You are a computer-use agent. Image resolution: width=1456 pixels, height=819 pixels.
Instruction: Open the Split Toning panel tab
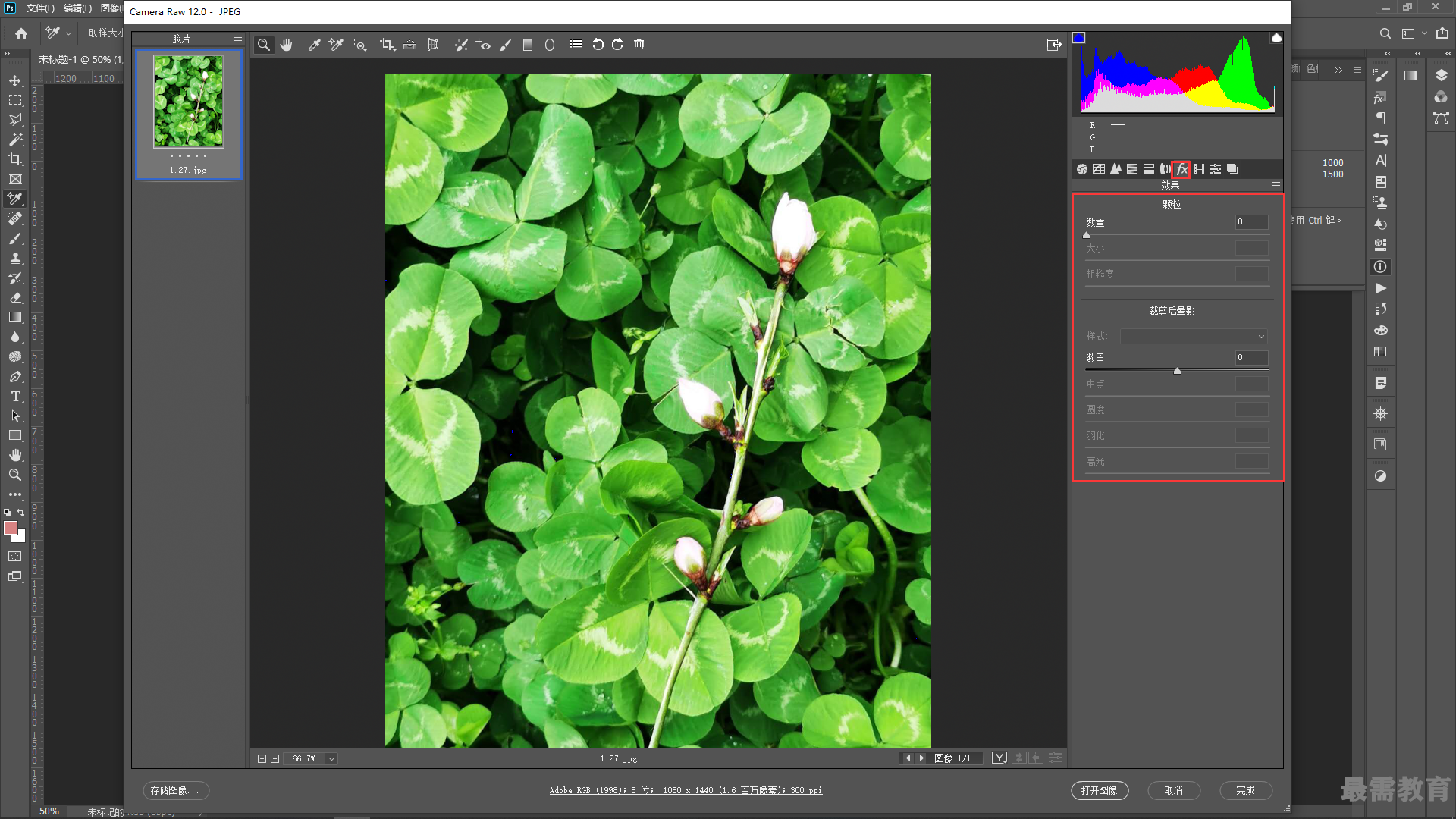coord(1149,169)
